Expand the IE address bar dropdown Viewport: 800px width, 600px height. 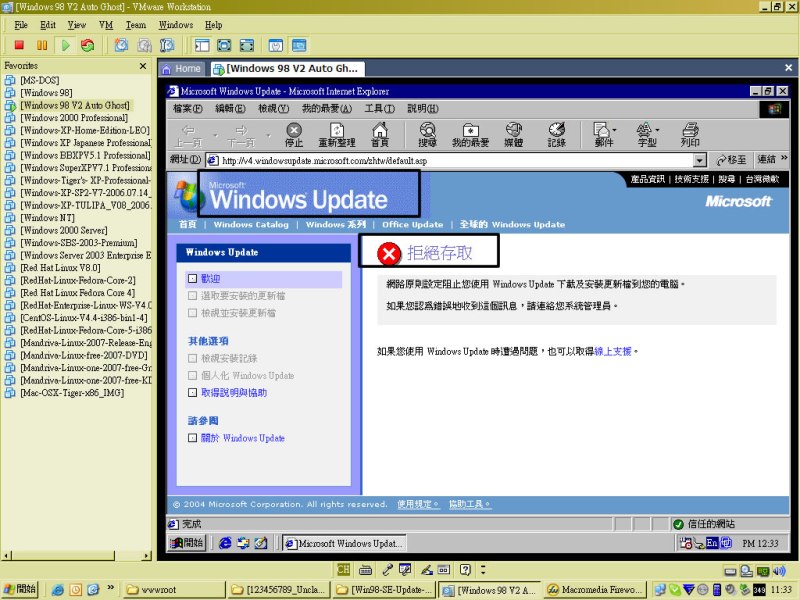[700, 161]
